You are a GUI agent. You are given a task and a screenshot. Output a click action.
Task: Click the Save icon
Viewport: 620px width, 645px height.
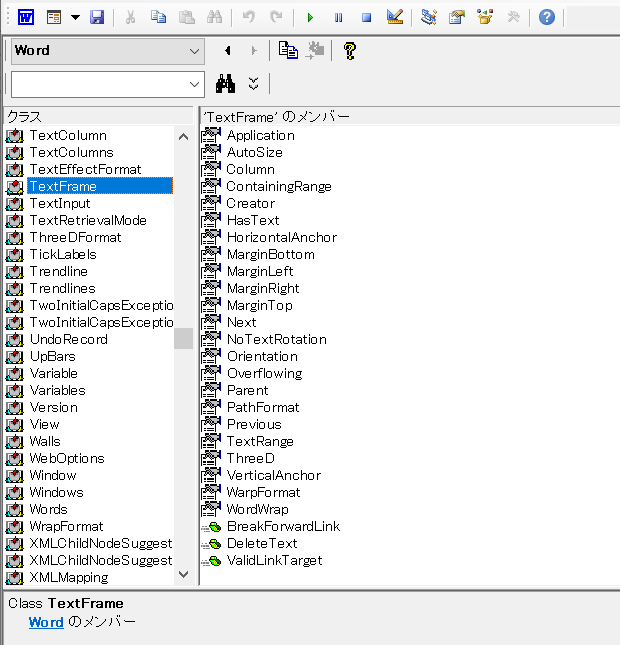[x=97, y=17]
